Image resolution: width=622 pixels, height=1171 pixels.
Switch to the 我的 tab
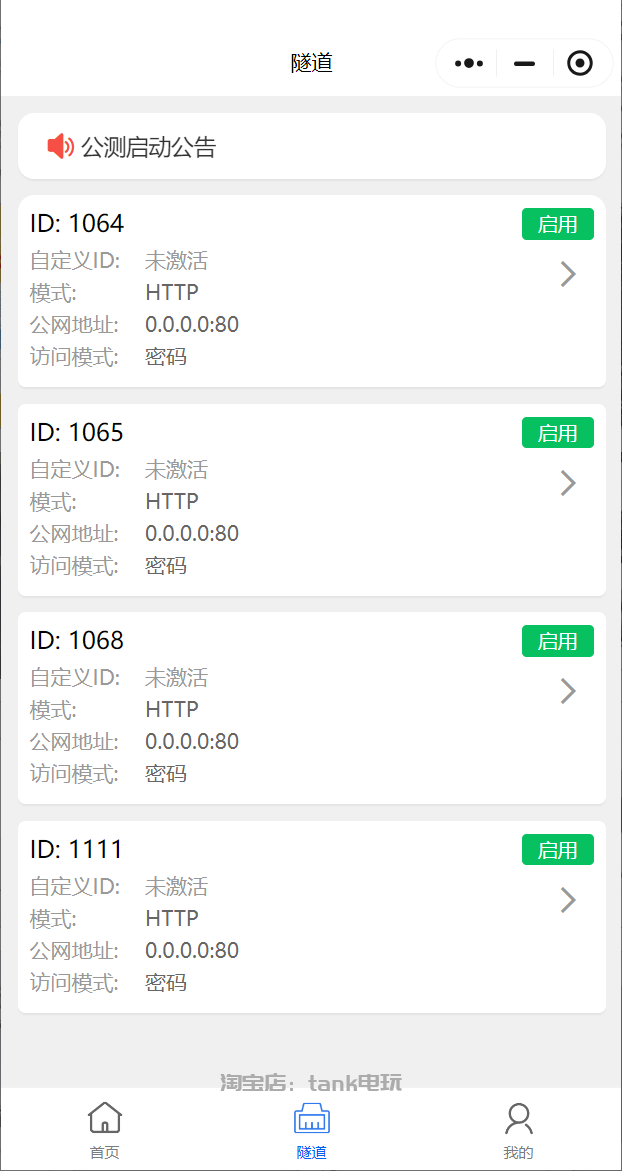click(x=518, y=1130)
